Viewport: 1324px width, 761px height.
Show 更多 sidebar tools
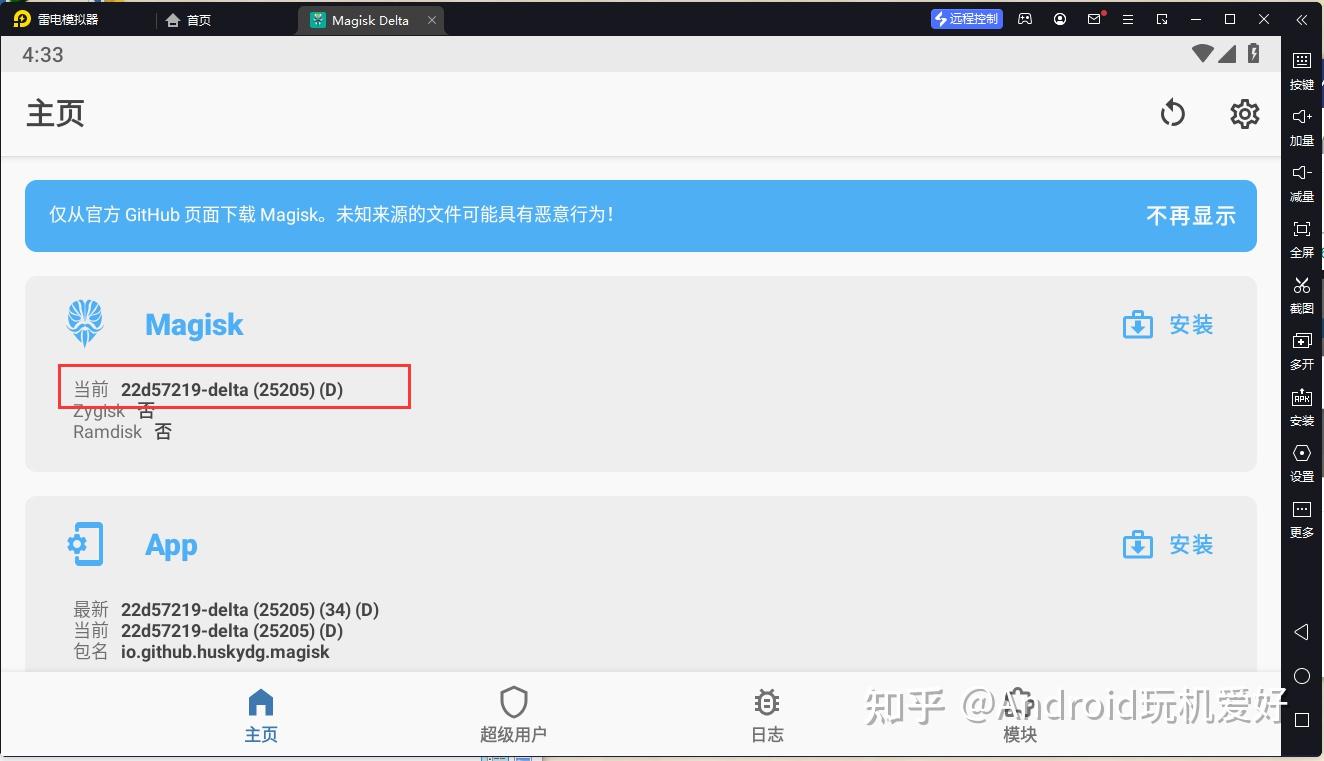(x=1302, y=519)
